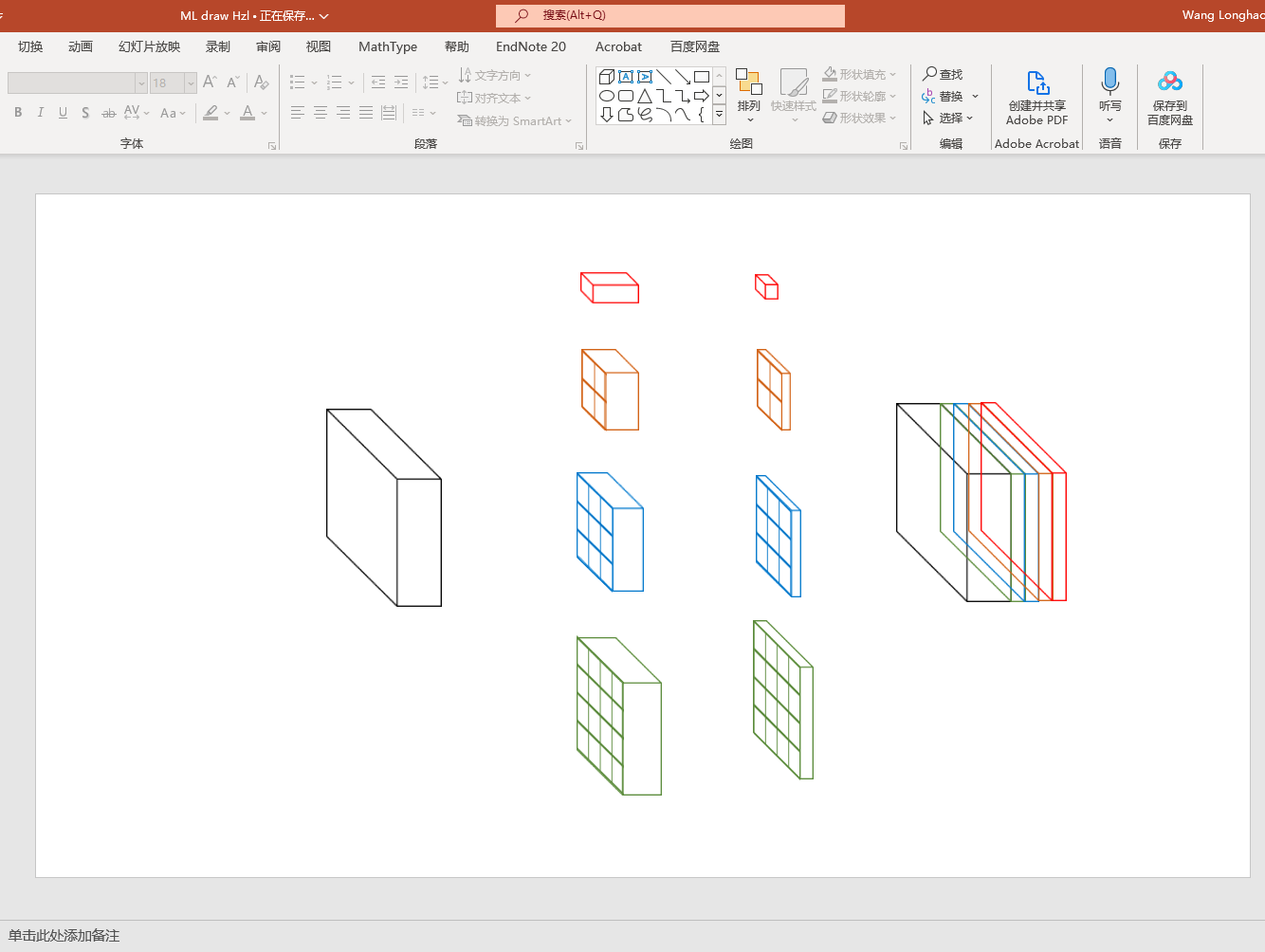1265x952 pixels.
Task: Center-align paragraph text
Action: [321, 113]
